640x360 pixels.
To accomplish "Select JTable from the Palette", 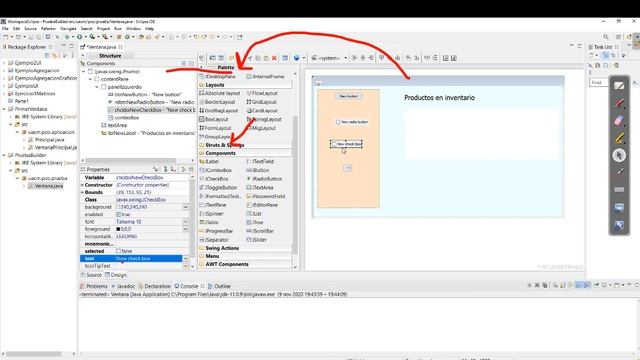I will [209, 222].
